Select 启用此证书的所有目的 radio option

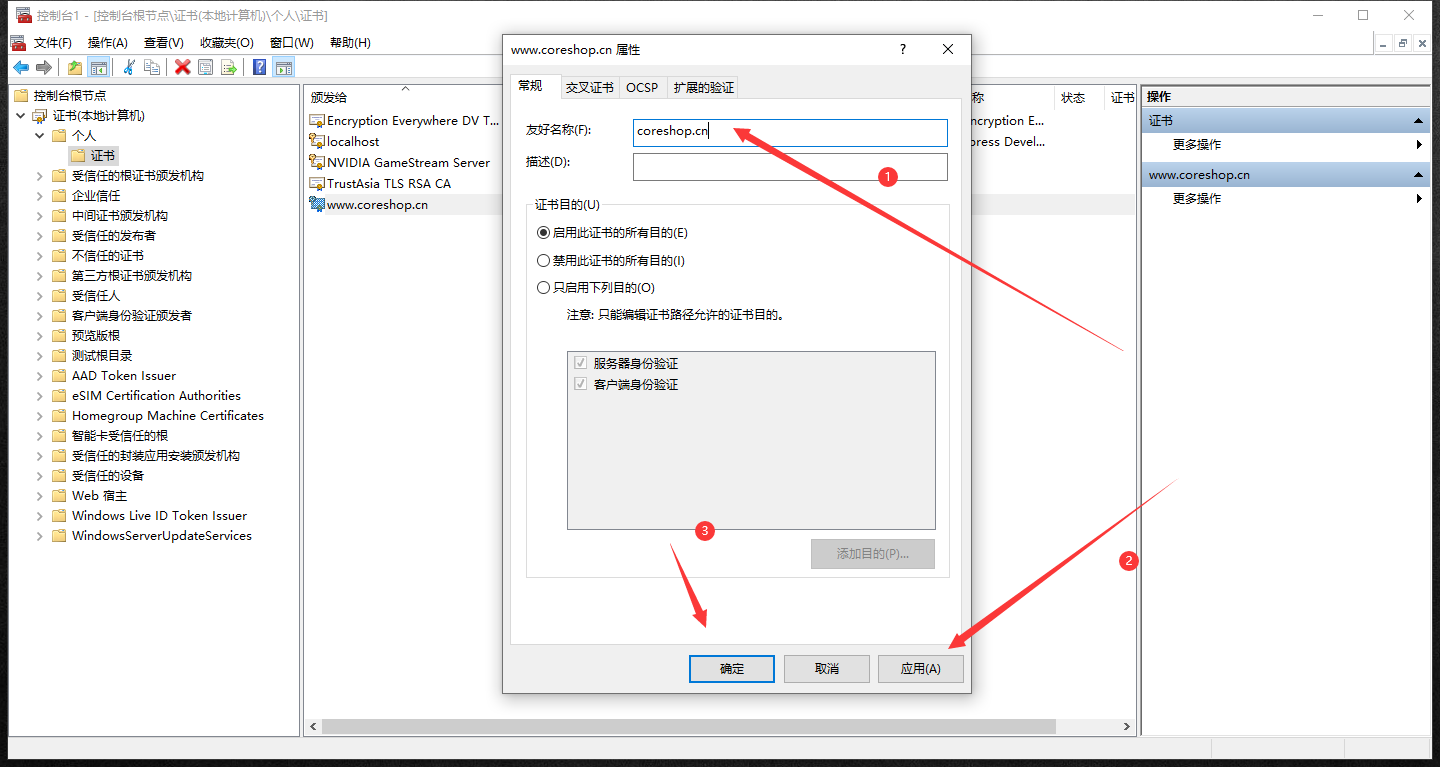coord(544,233)
